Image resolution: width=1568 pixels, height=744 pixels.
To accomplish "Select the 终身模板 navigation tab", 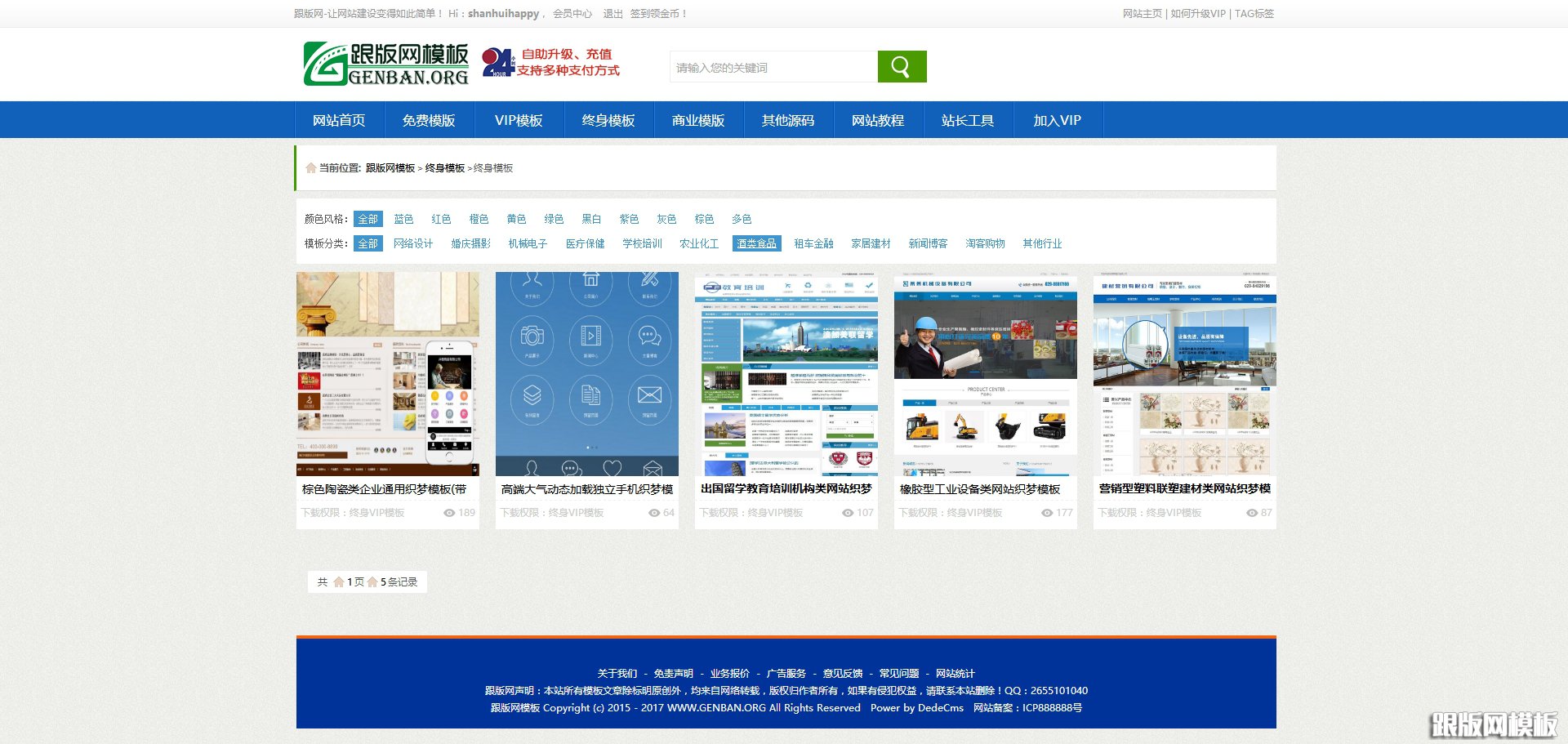I will click(608, 119).
